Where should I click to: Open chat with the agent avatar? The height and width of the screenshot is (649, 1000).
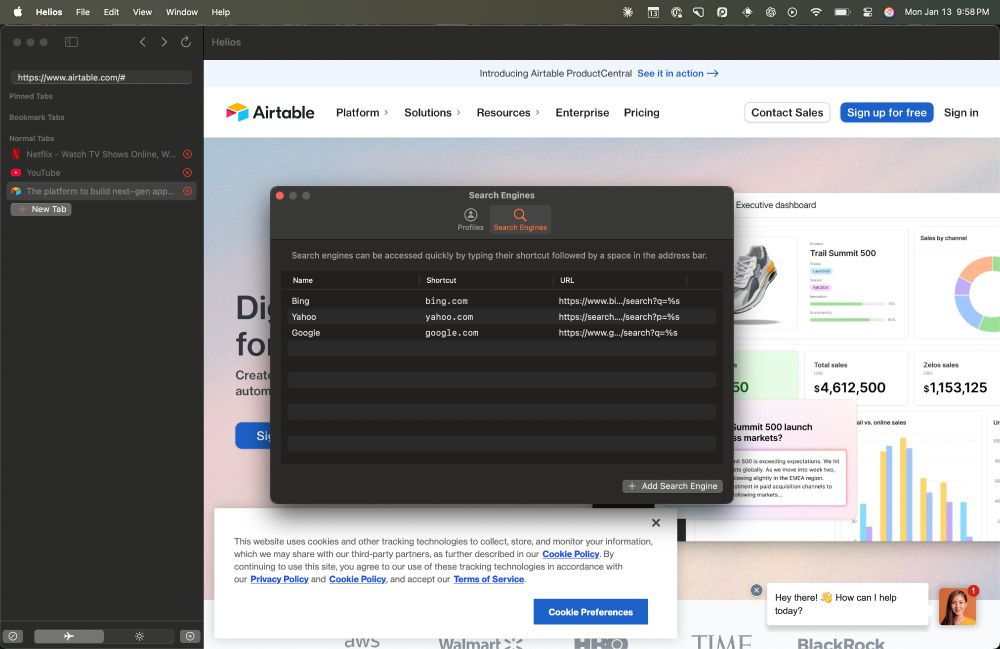pos(957,606)
